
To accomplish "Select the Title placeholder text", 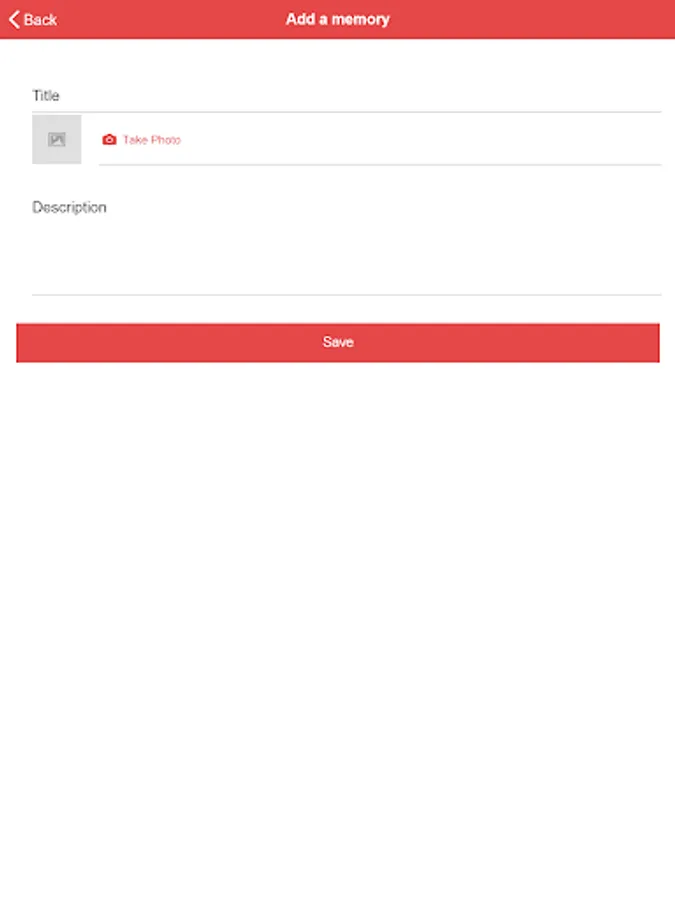I will click(x=45, y=95).
